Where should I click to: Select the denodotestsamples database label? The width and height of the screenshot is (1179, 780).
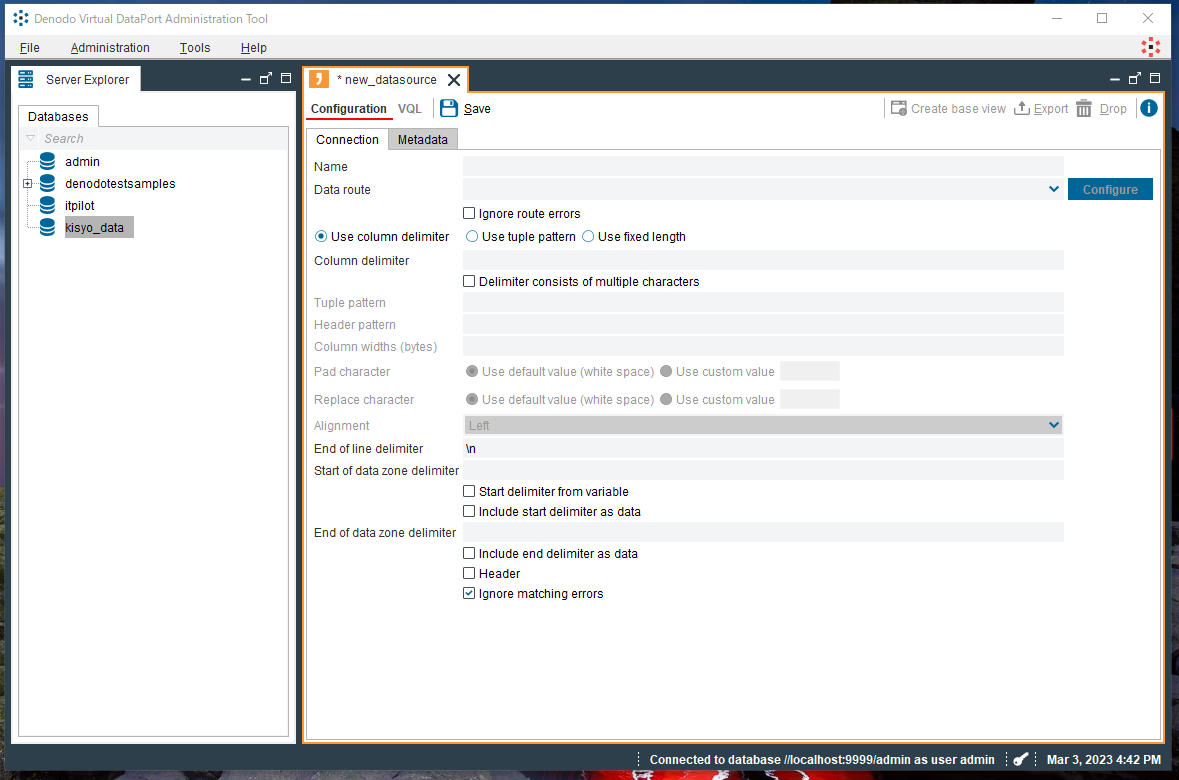120,184
